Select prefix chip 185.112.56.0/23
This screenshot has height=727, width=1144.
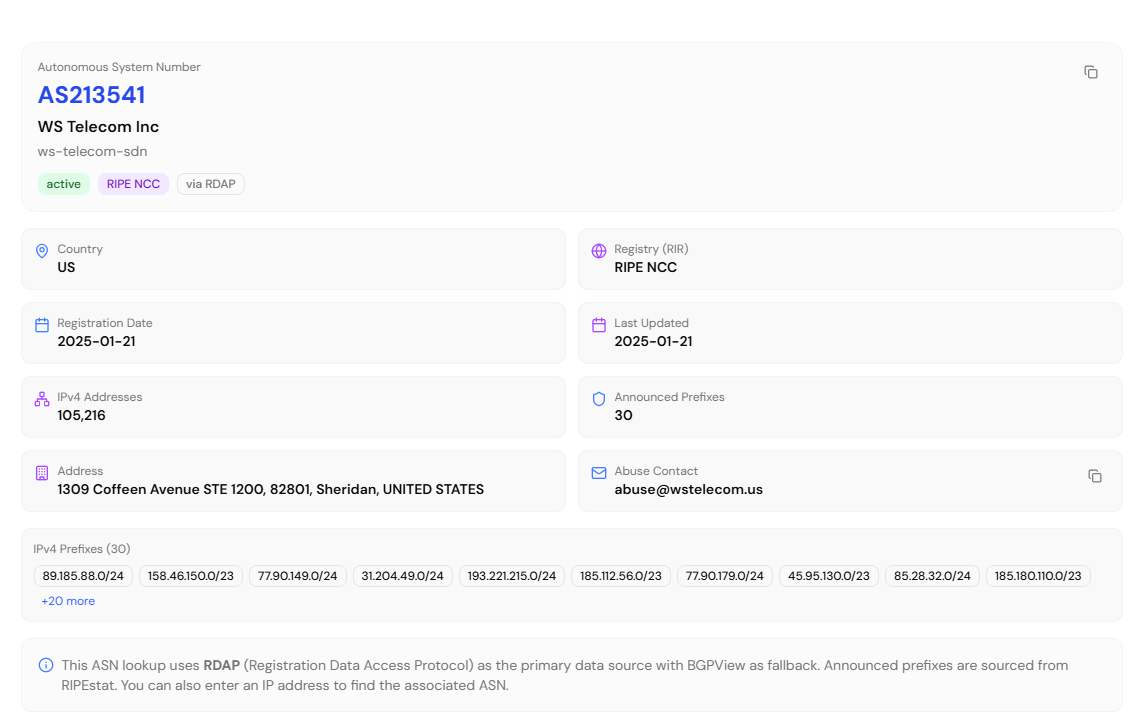[621, 576]
